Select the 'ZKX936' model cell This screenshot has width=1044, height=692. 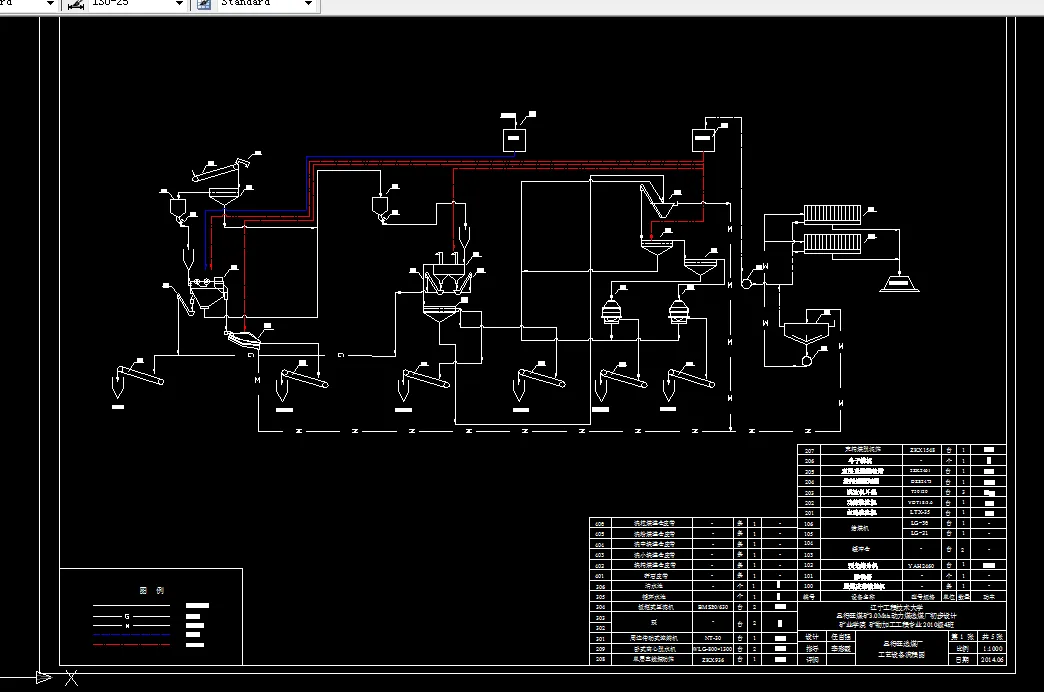click(712, 659)
